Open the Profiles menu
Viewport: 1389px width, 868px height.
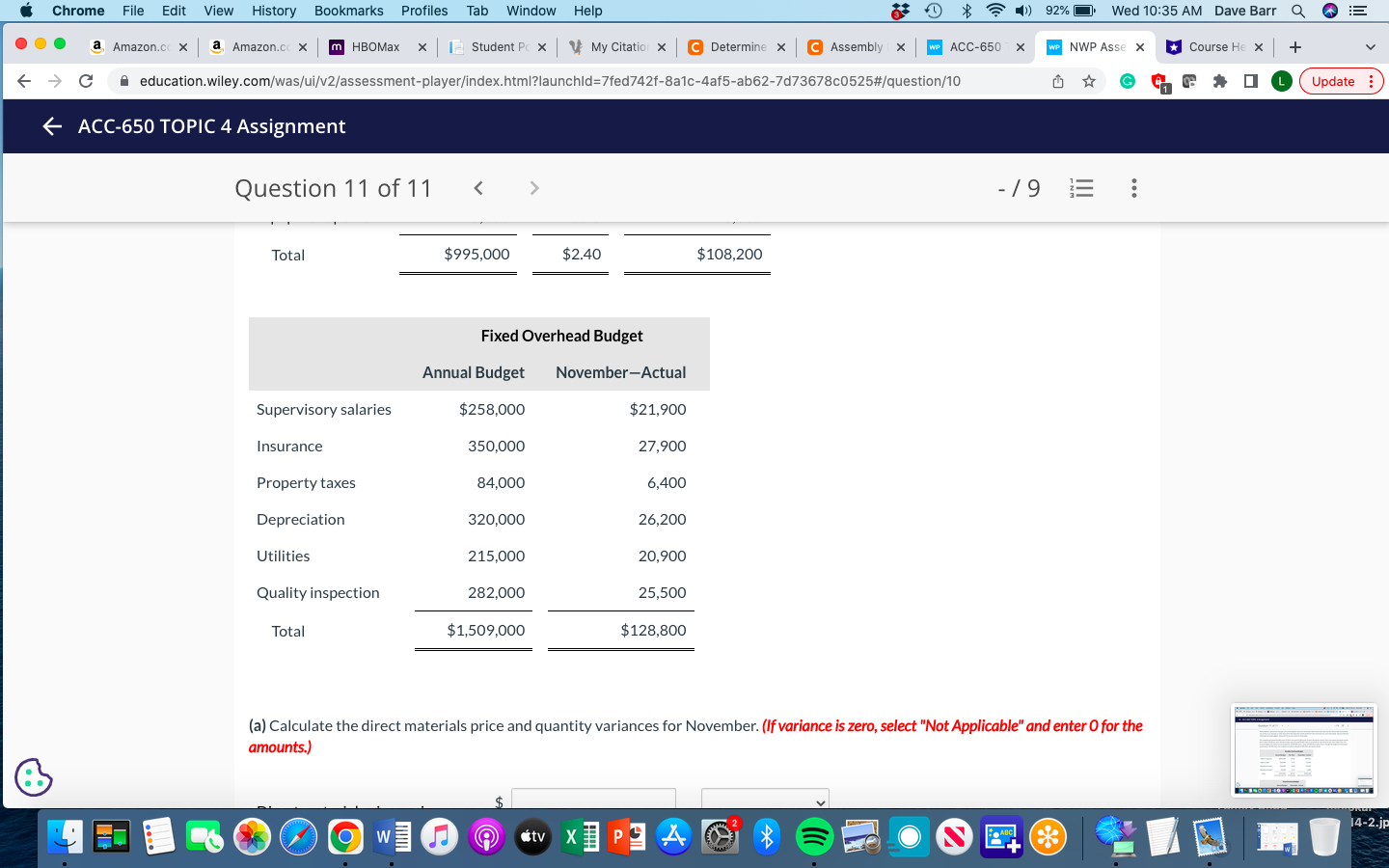[x=424, y=11]
